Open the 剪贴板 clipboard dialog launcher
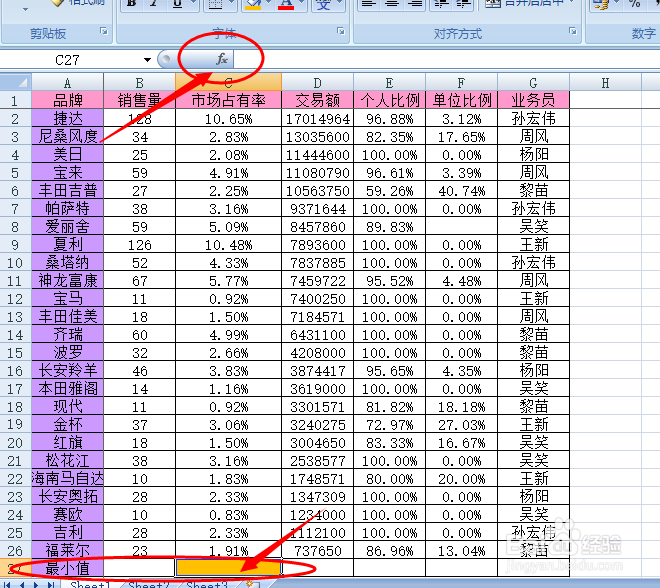The image size is (660, 588). [x=104, y=31]
